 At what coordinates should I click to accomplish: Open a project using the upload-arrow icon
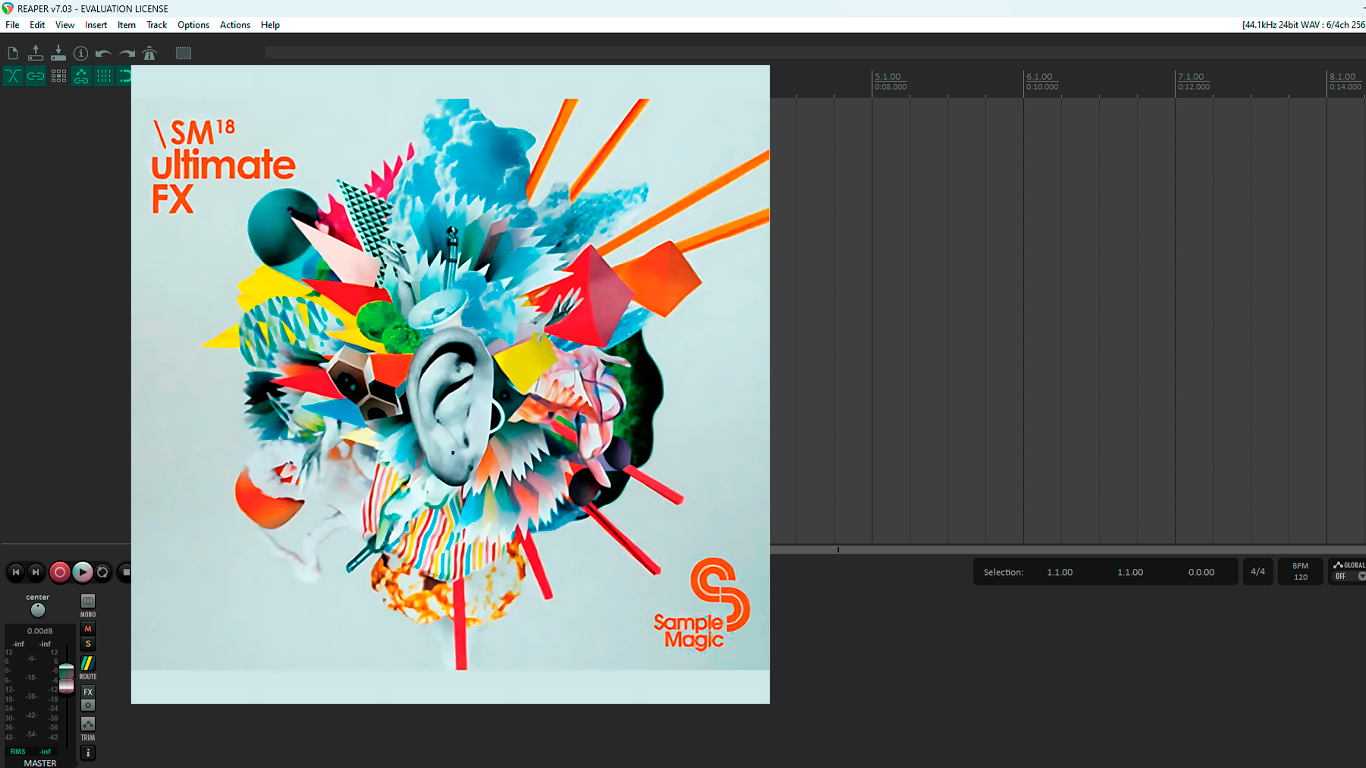point(36,53)
